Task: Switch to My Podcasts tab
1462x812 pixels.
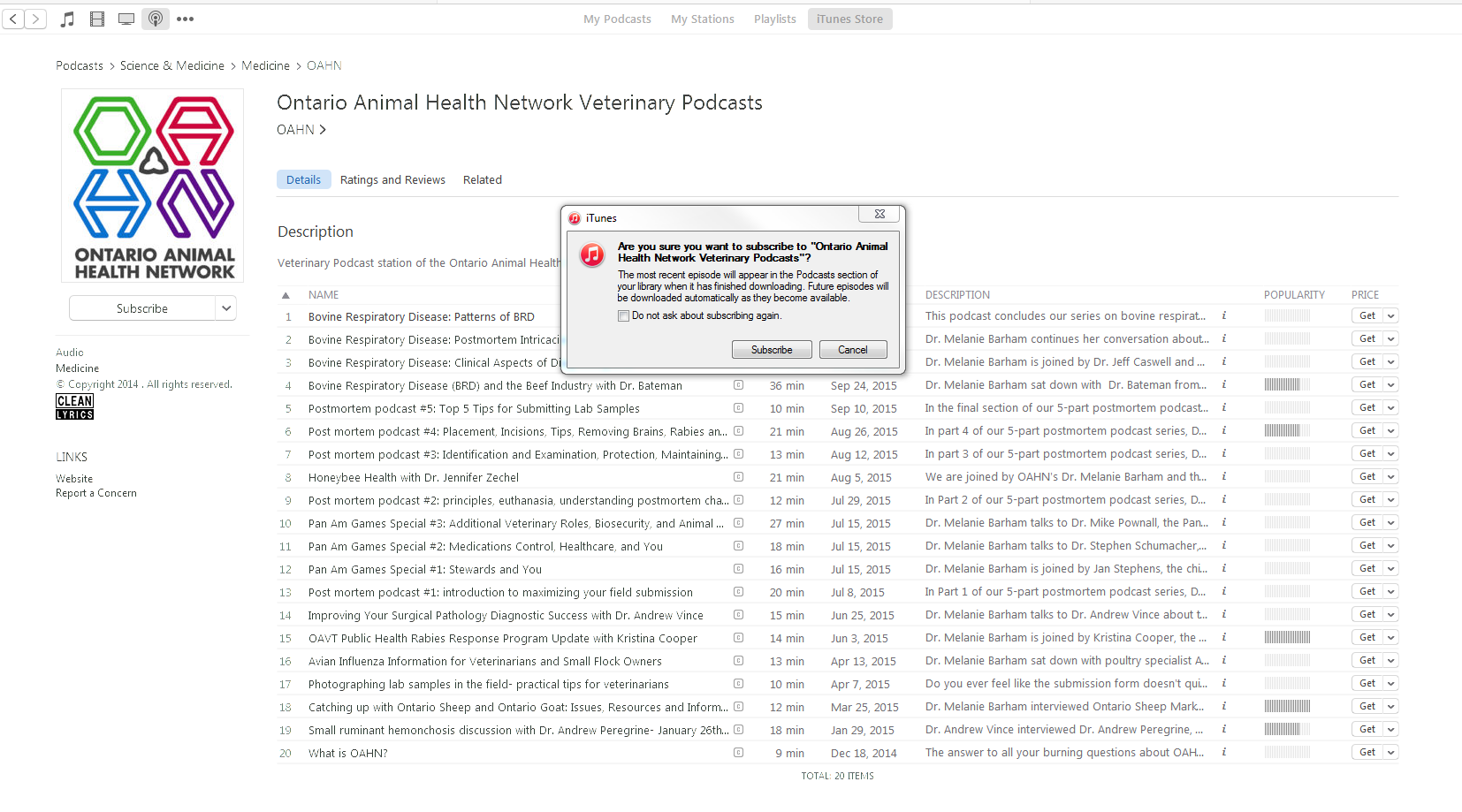Action: coord(617,19)
